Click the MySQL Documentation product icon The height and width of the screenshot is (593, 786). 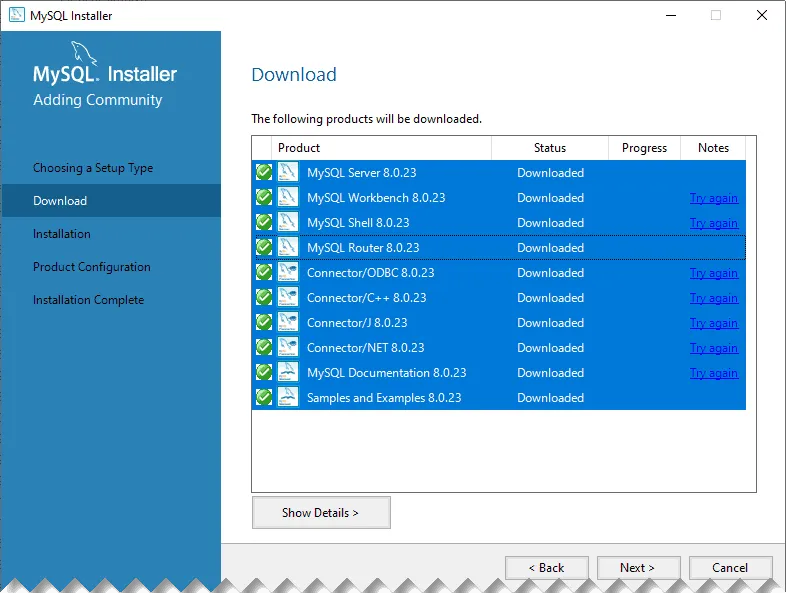point(288,372)
